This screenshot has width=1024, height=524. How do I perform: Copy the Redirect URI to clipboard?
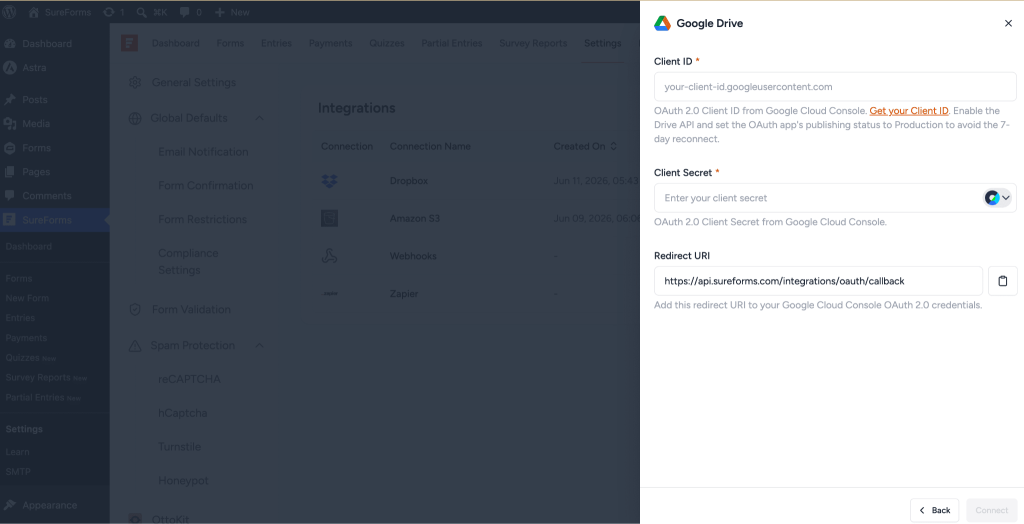1002,281
